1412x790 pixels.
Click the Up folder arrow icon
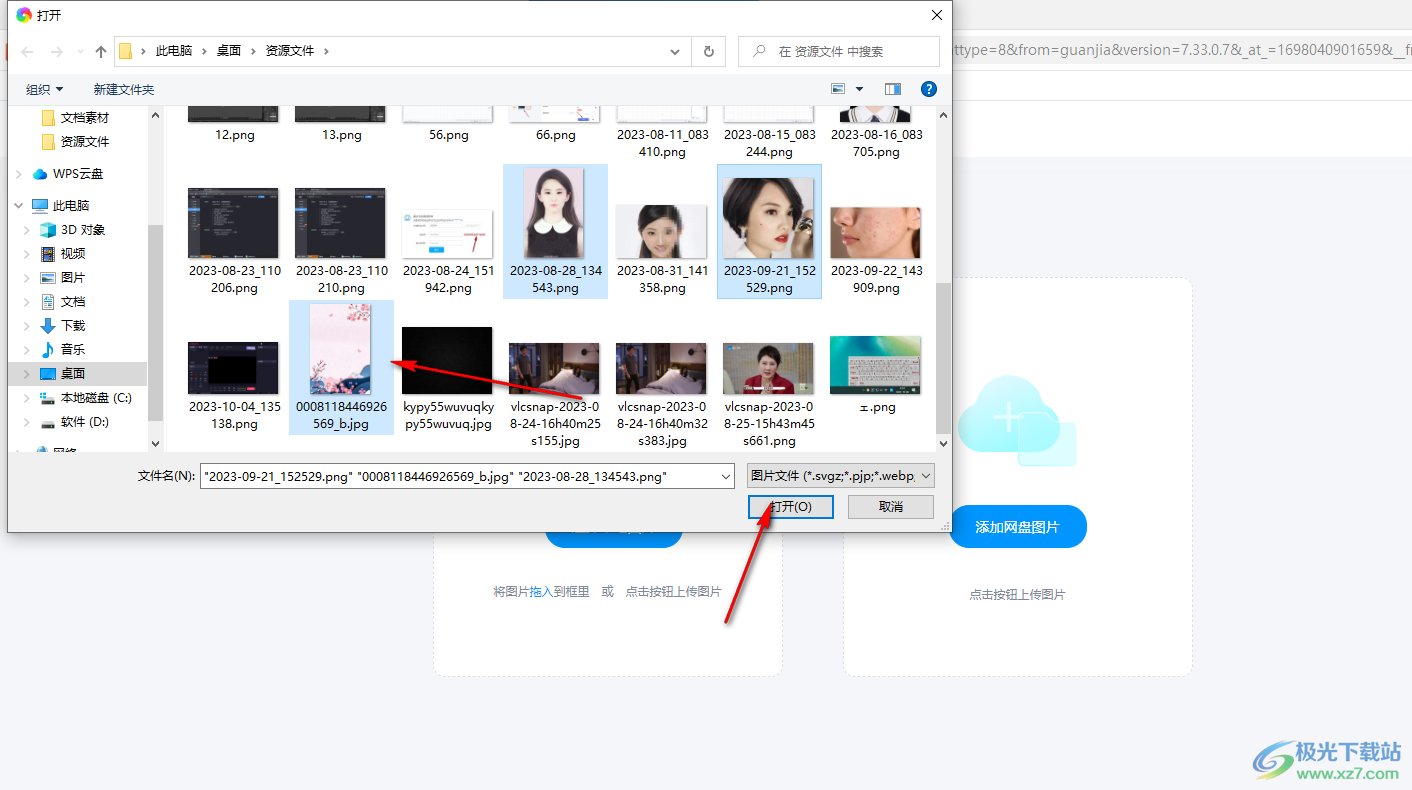100,52
